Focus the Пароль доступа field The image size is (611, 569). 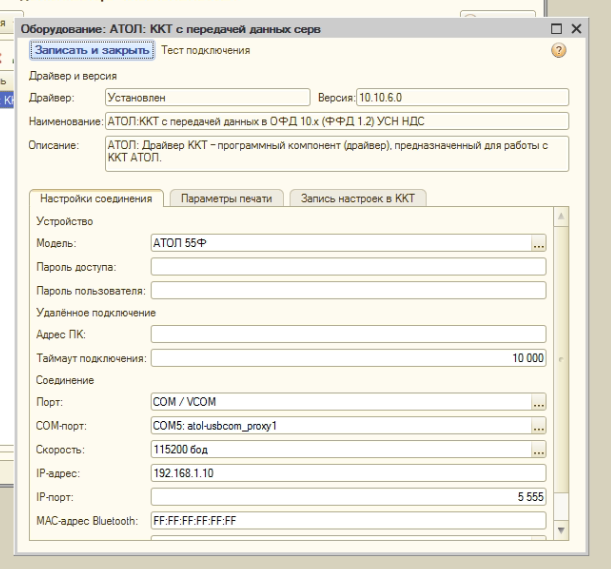[x=348, y=267]
